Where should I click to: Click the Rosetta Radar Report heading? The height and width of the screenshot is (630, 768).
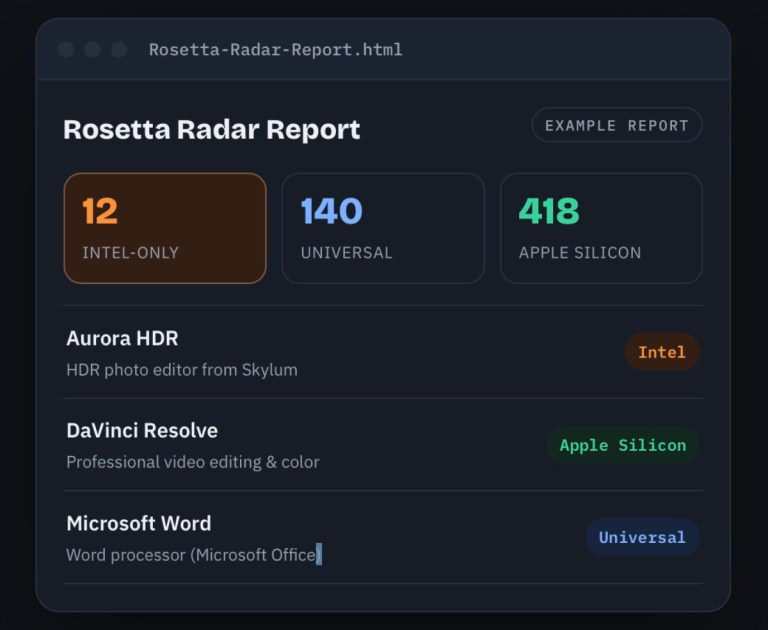click(212, 129)
